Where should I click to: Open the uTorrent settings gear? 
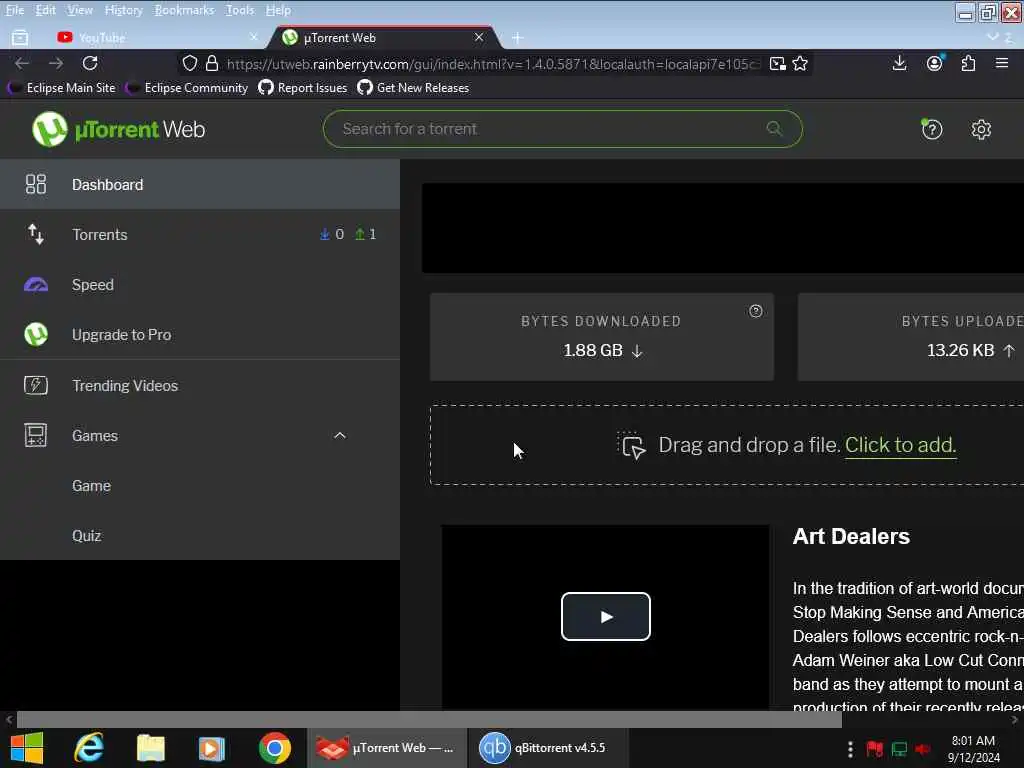[981, 129]
